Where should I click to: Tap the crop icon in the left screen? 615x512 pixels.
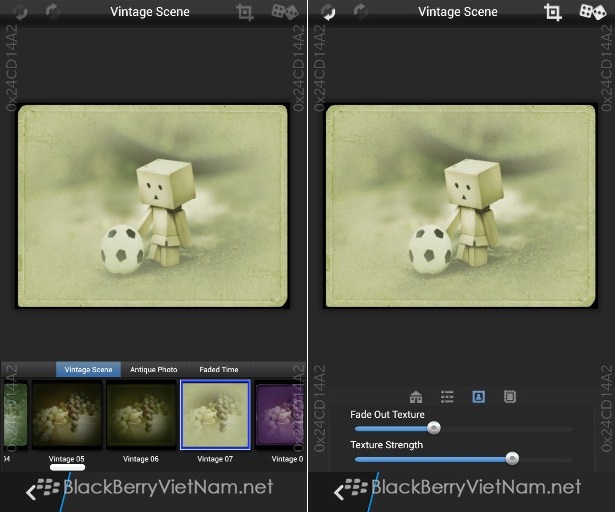245,13
